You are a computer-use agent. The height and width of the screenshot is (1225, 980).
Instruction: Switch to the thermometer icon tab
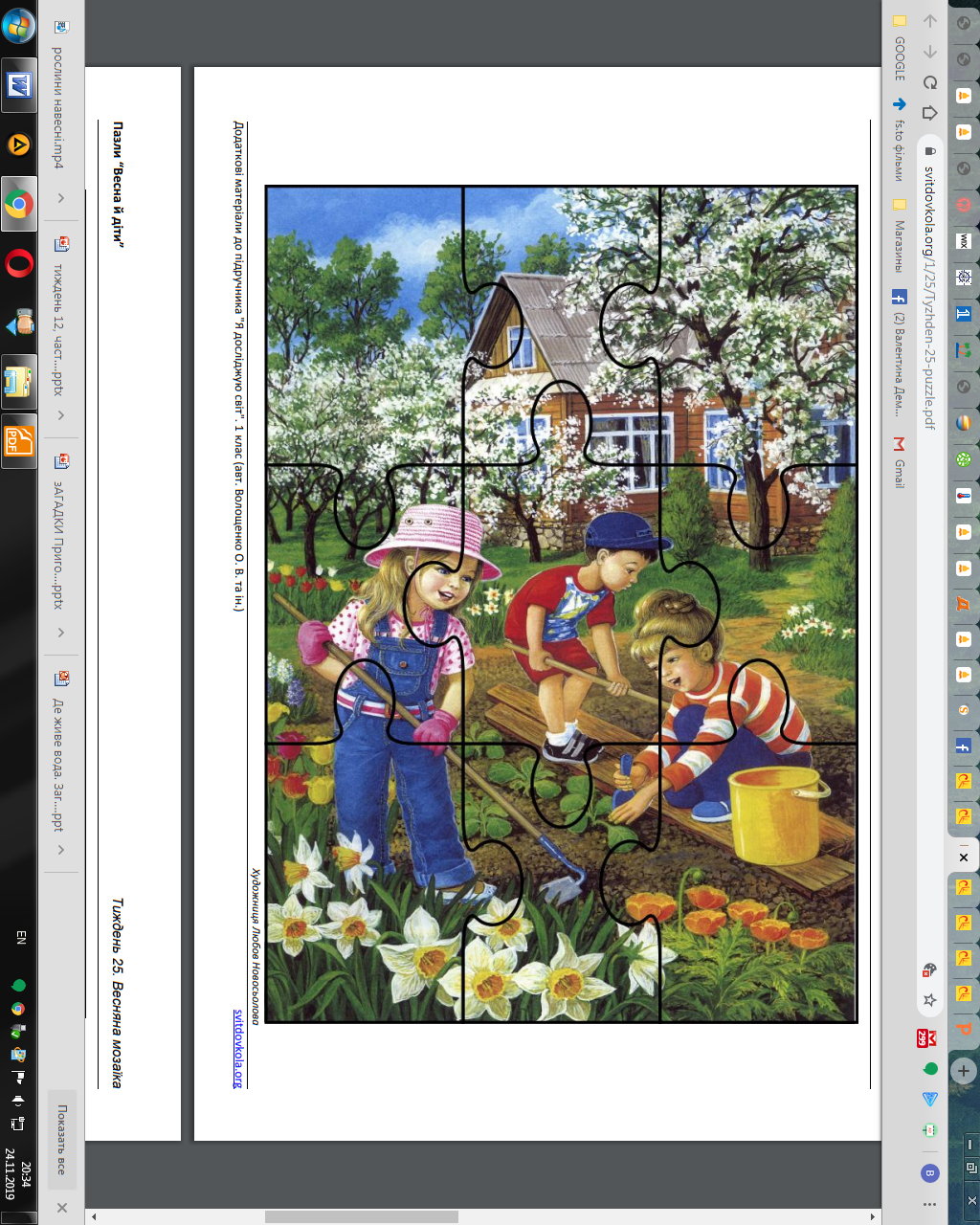coord(964,496)
